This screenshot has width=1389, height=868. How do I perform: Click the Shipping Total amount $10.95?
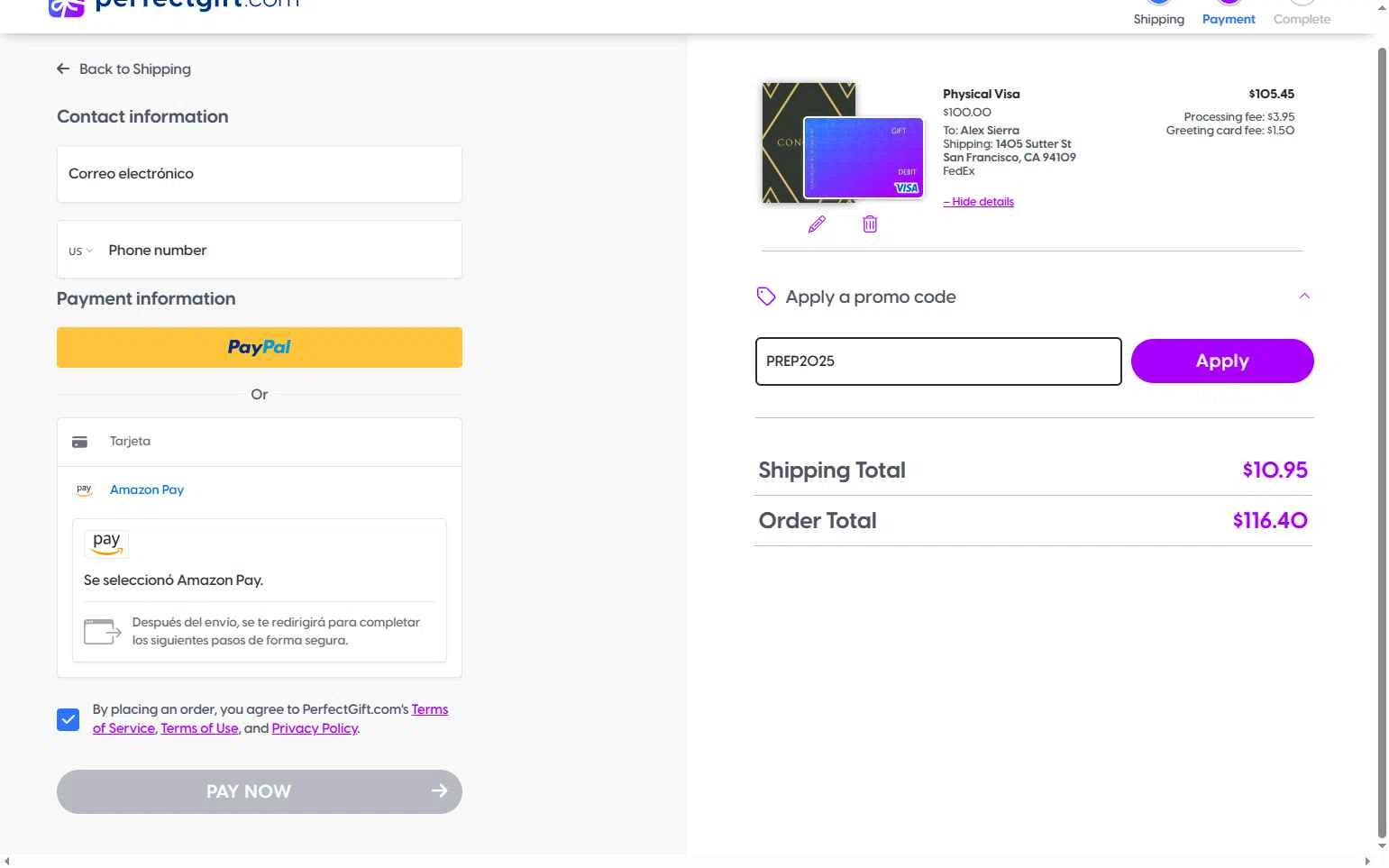[1275, 470]
